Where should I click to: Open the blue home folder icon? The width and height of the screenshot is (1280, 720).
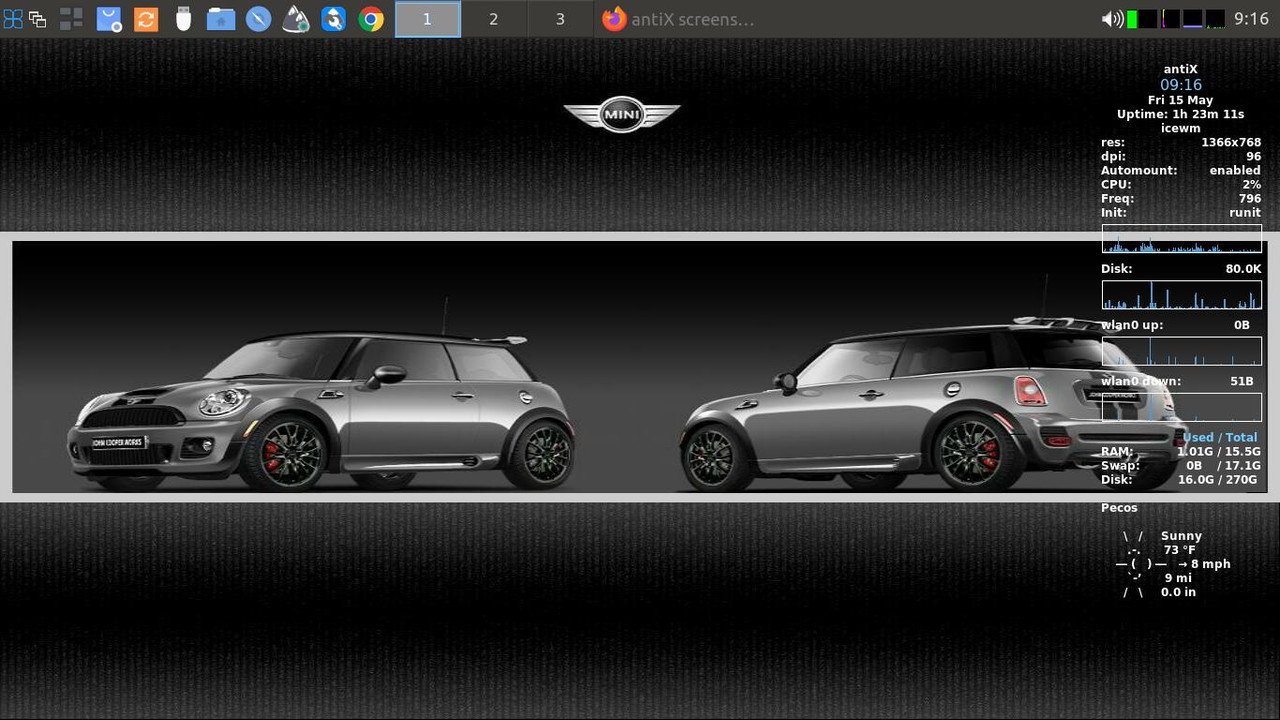click(221, 19)
